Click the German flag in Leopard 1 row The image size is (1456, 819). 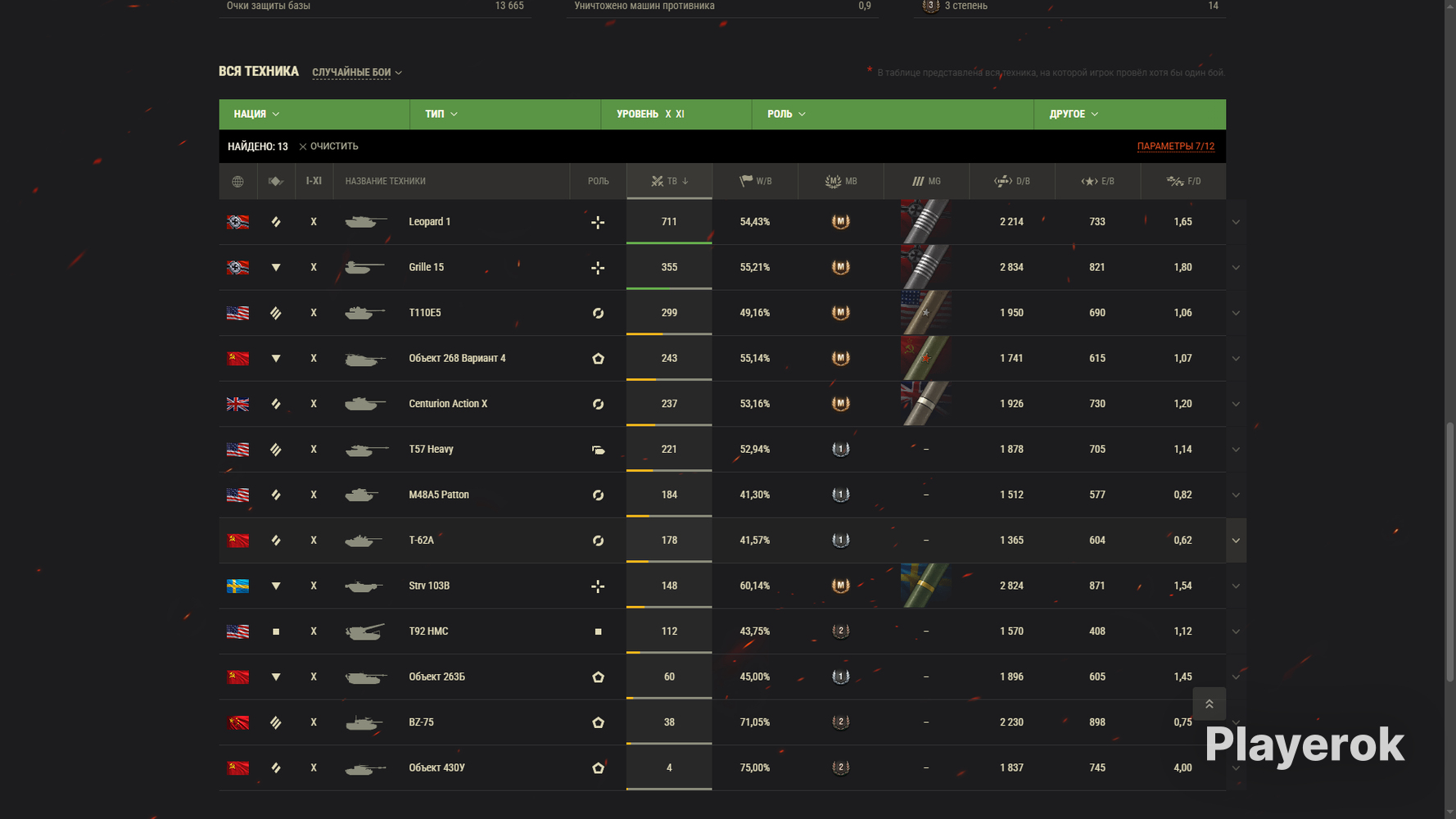[237, 222]
